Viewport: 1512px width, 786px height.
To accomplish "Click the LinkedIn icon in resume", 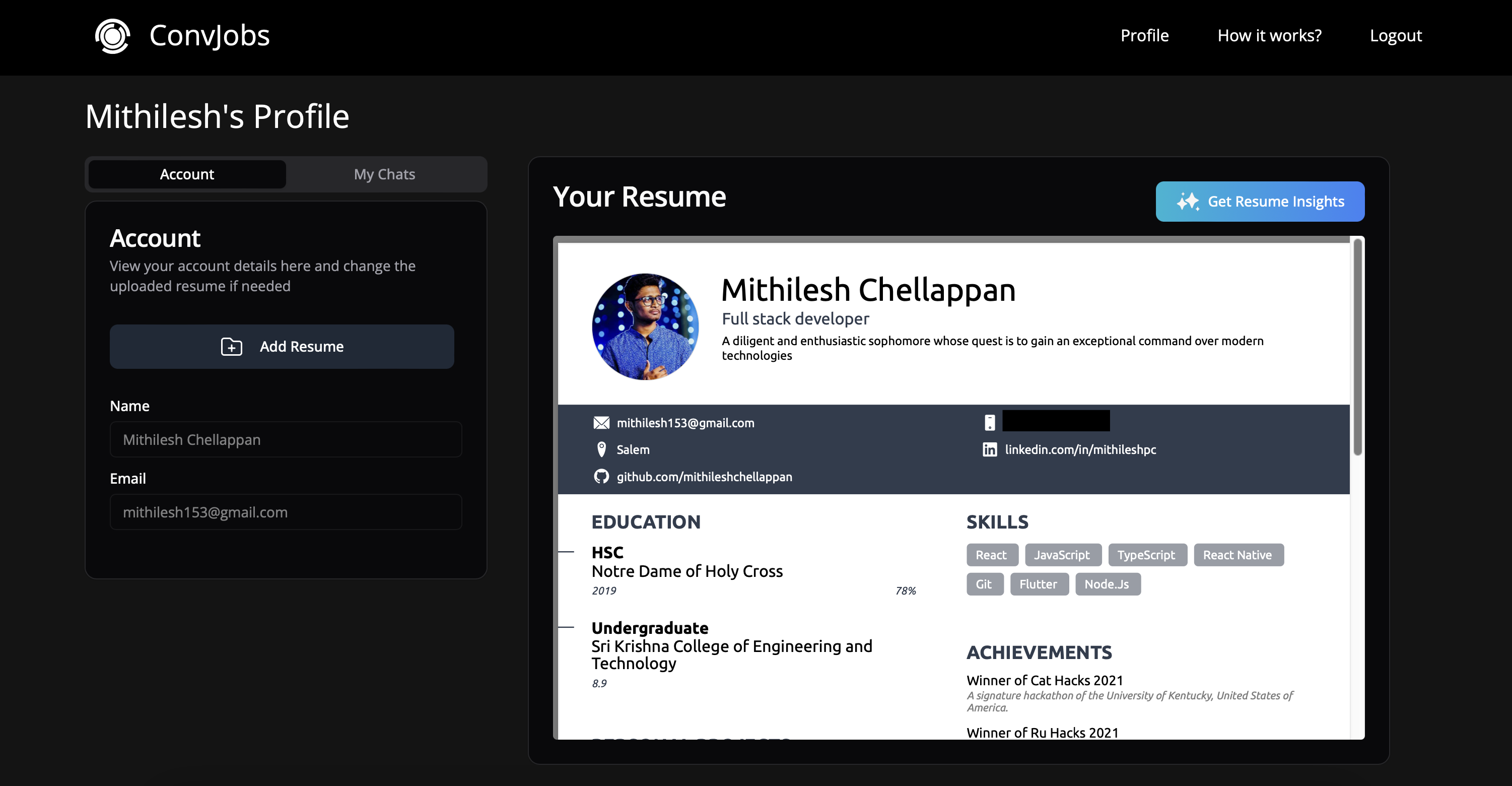I will 990,449.
